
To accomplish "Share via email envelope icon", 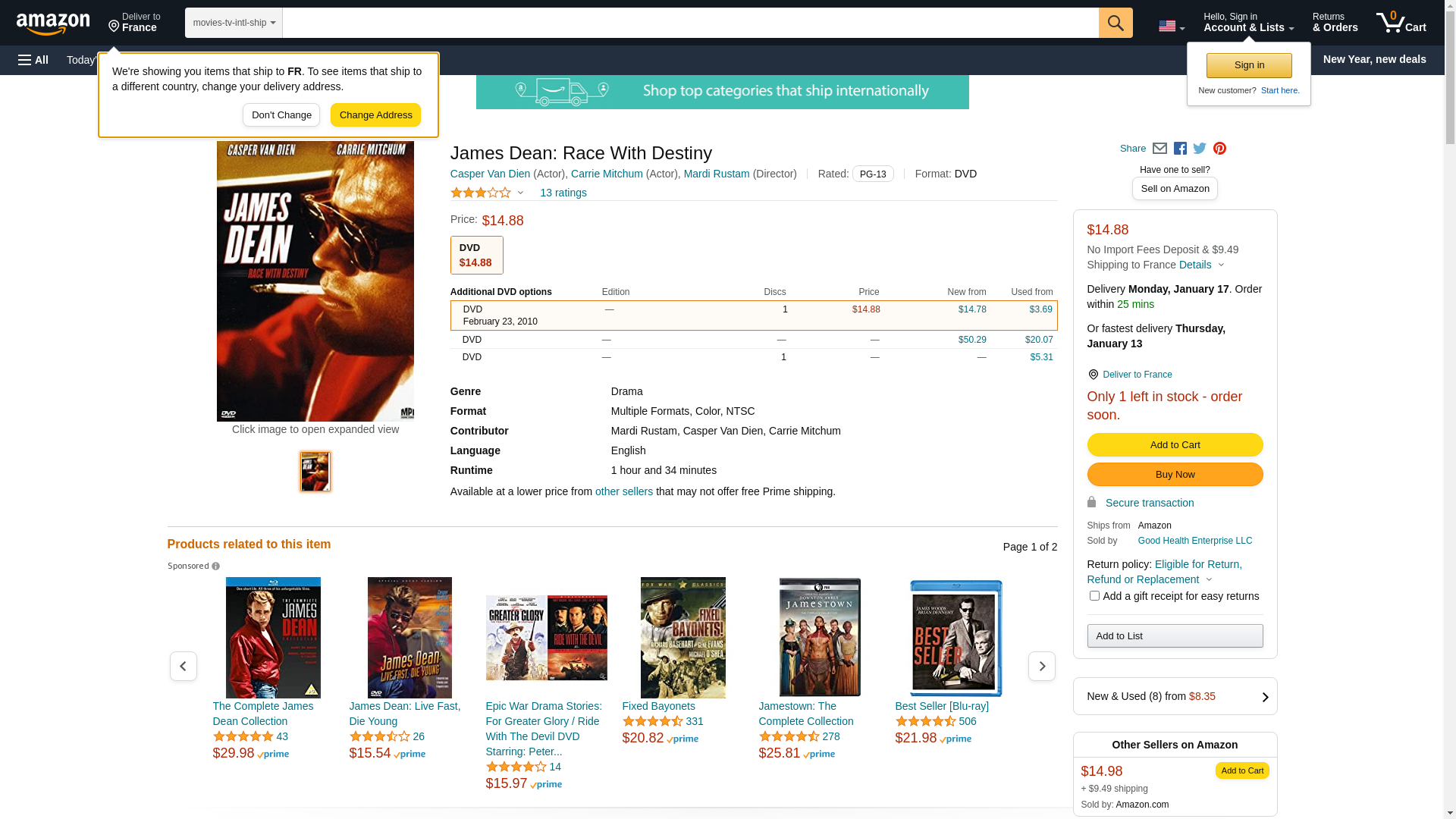I will point(1159,149).
